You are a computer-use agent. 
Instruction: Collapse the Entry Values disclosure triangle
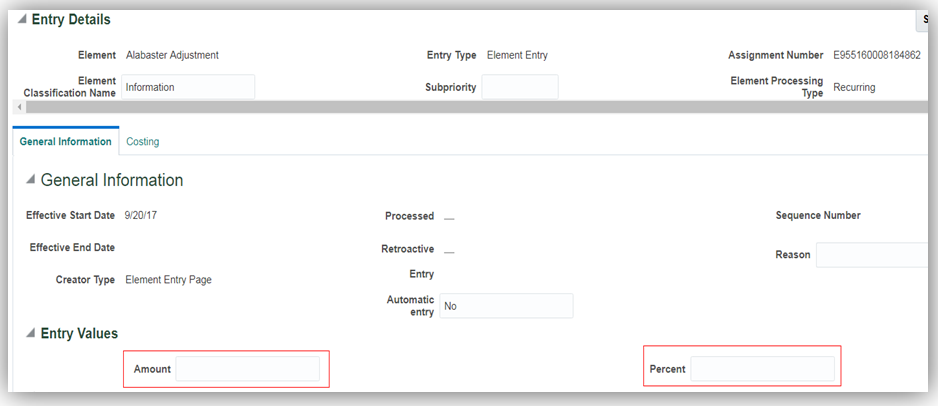tap(30, 334)
